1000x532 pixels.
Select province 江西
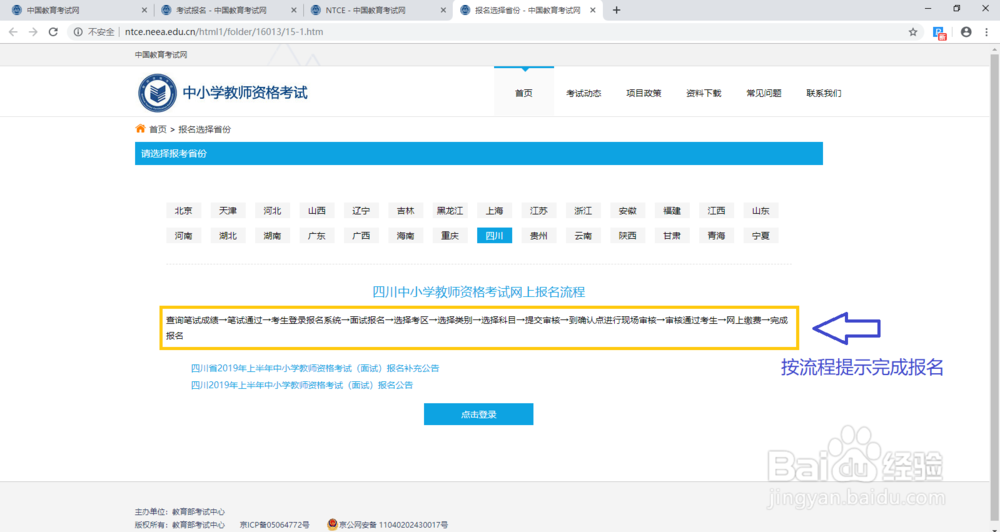tap(716, 211)
